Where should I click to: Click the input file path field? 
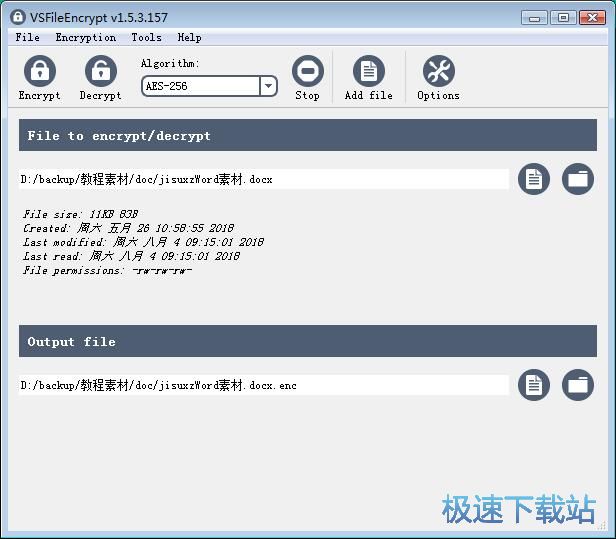[x=264, y=179]
